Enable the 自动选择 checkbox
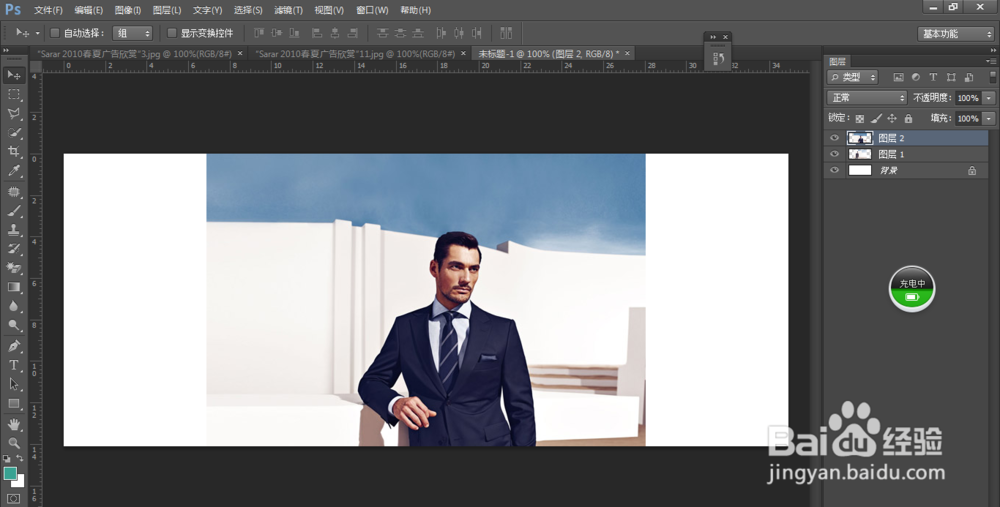This screenshot has height=507, width=1000. (55, 33)
